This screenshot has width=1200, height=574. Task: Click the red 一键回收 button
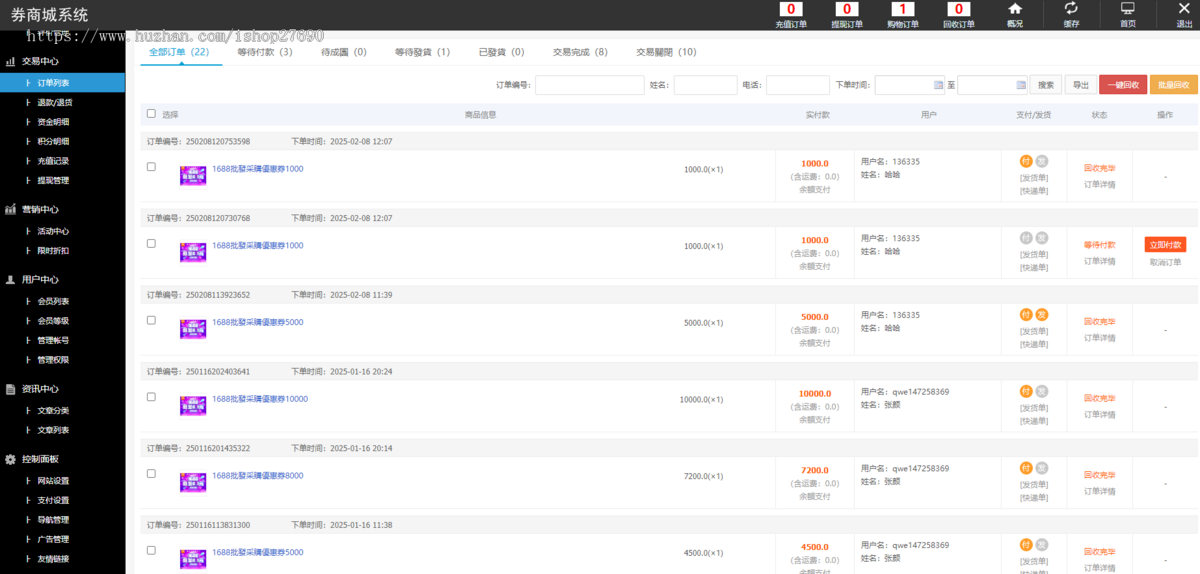(x=1123, y=85)
